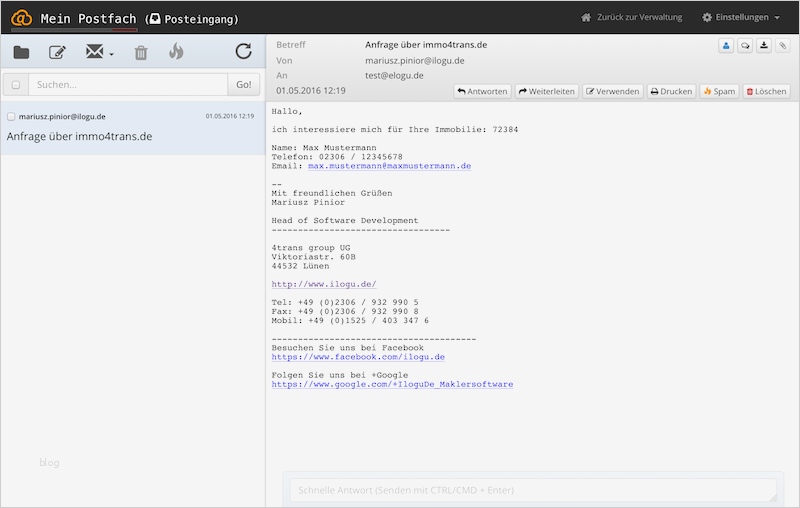The height and width of the screenshot is (508, 800).
Task: Focus the Schnelle Antwort quick reply box
Action: 532,490
